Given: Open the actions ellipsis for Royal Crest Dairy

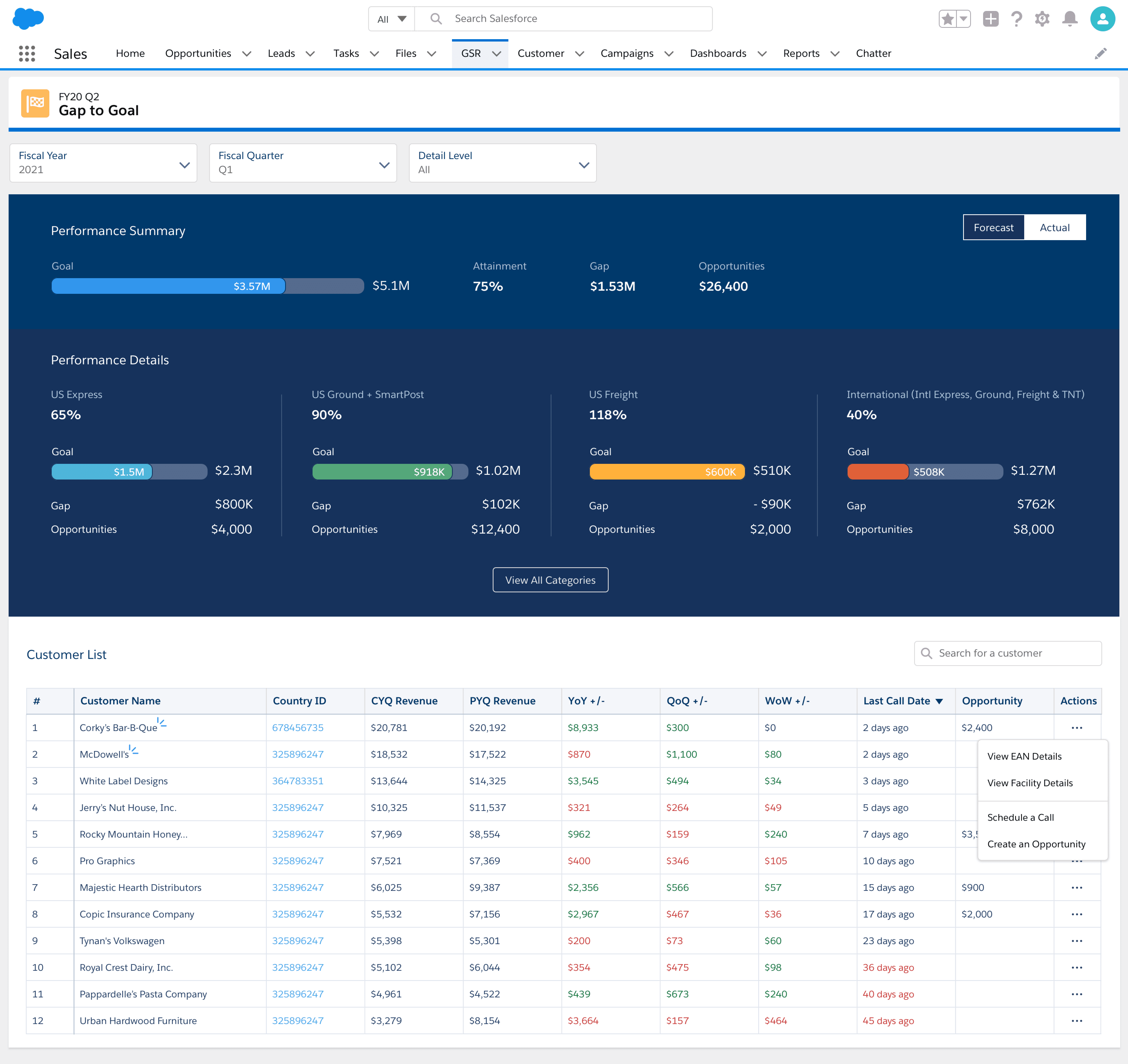Looking at the screenshot, I should pyautogui.click(x=1077, y=967).
